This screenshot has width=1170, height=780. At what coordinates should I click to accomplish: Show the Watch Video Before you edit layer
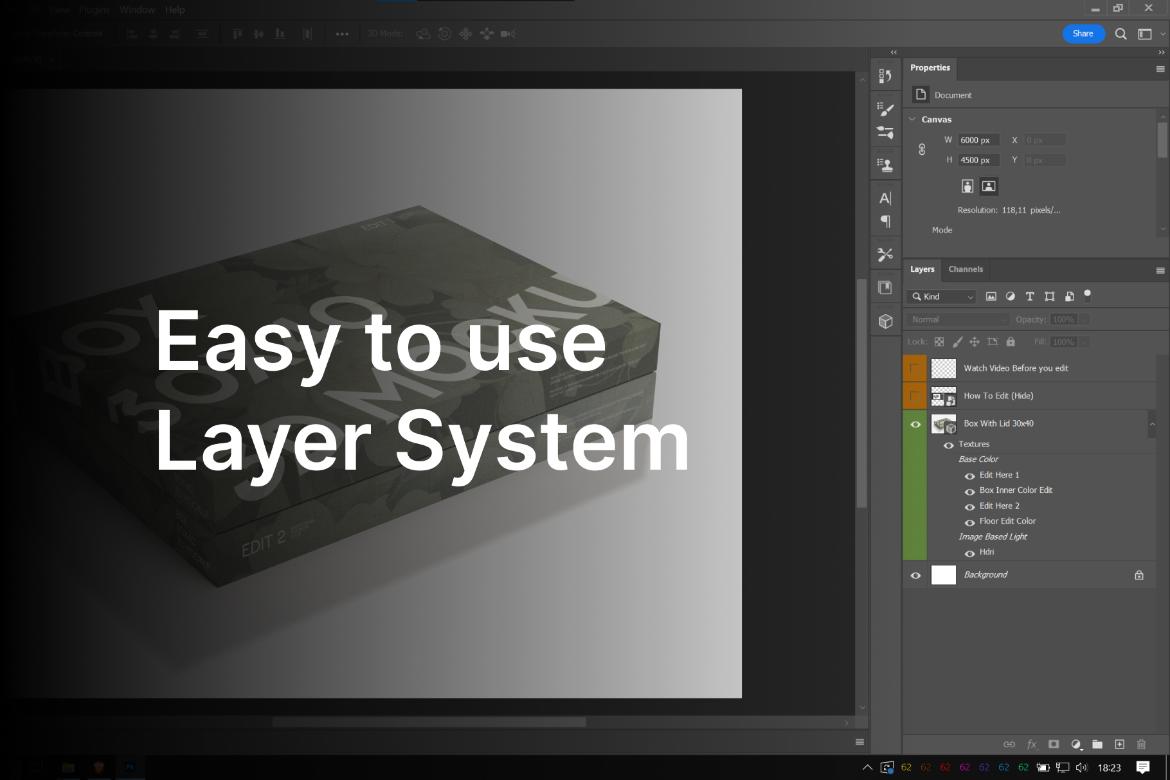point(914,368)
